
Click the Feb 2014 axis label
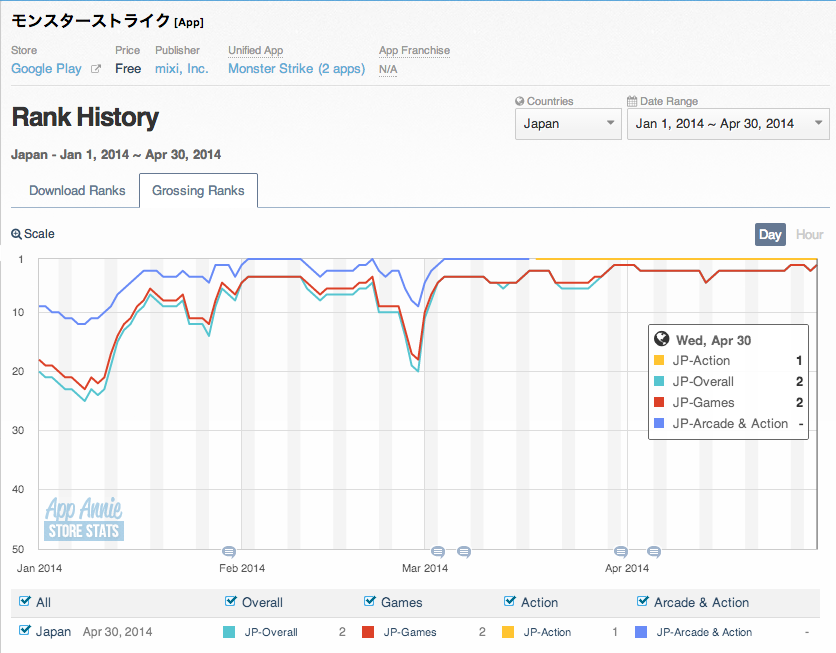pos(242,568)
